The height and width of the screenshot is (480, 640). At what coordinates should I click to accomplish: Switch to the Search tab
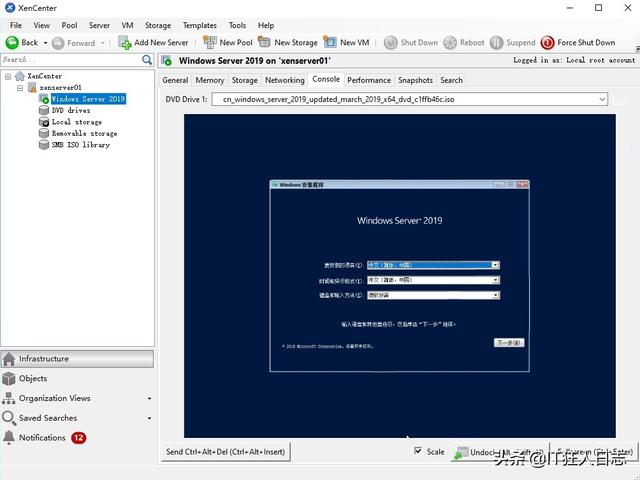(x=451, y=80)
